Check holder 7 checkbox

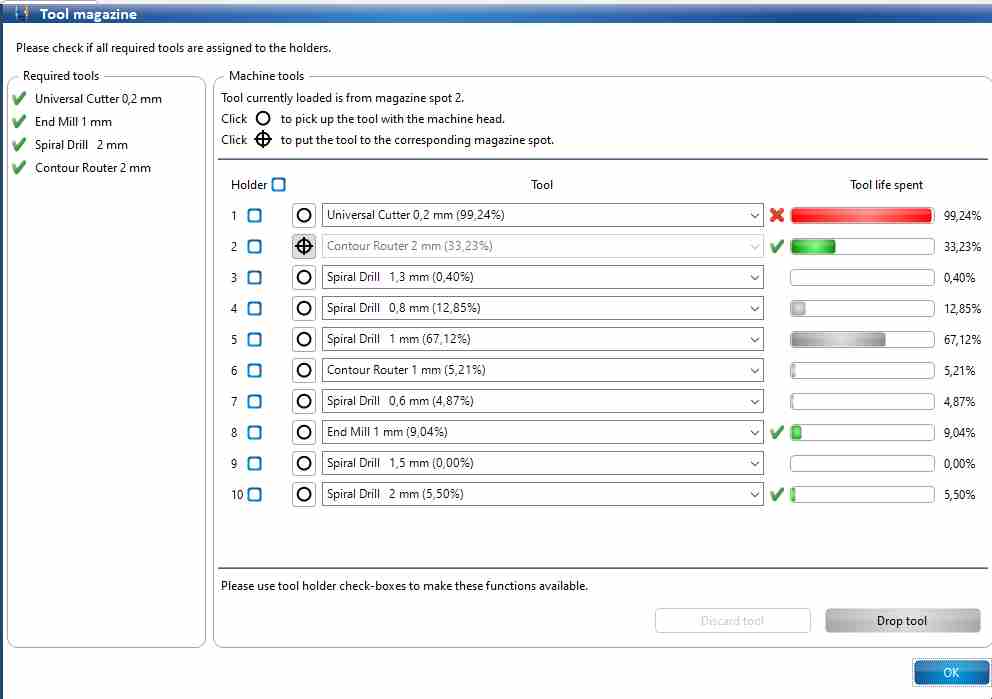[x=254, y=401]
